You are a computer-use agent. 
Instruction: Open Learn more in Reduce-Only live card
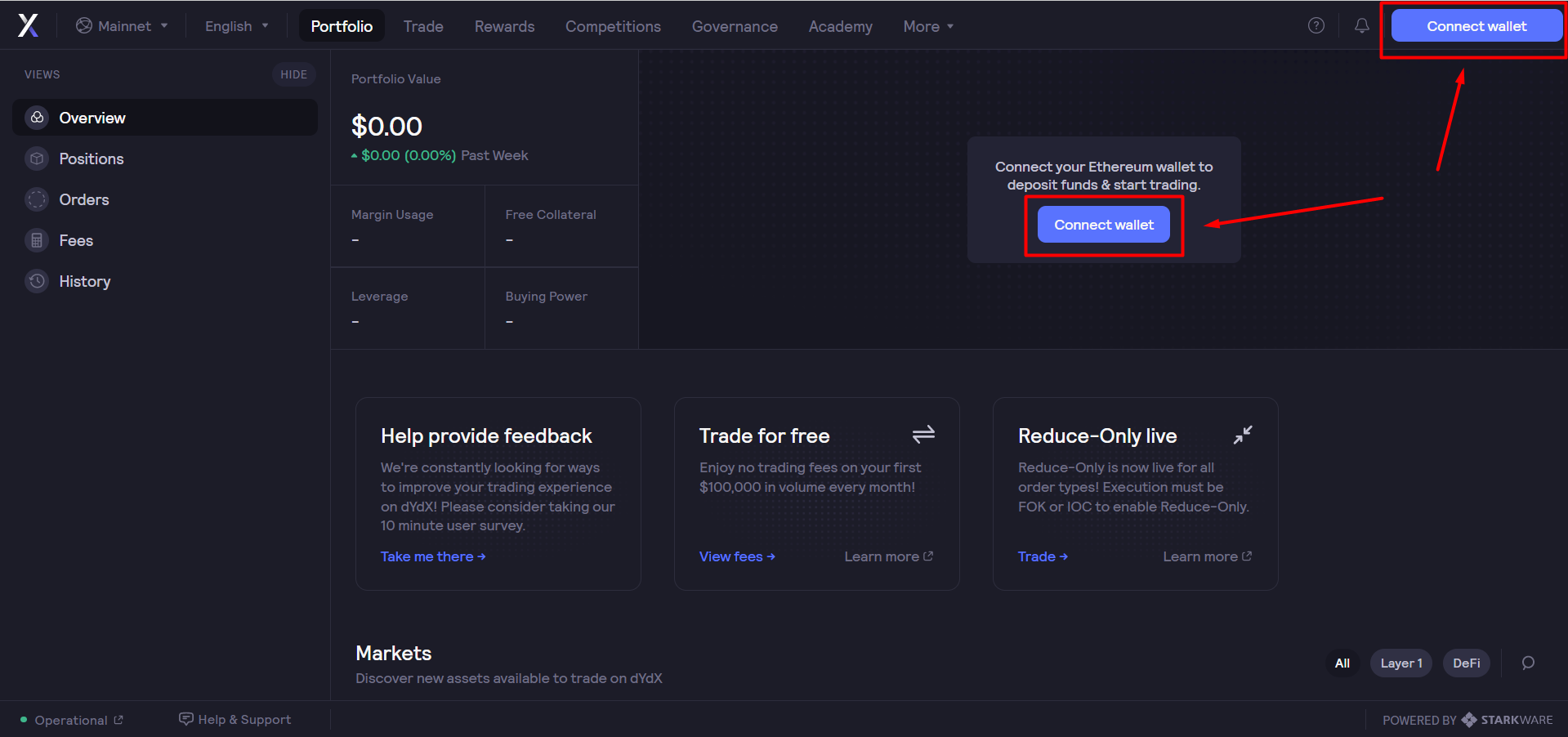[x=1207, y=556]
